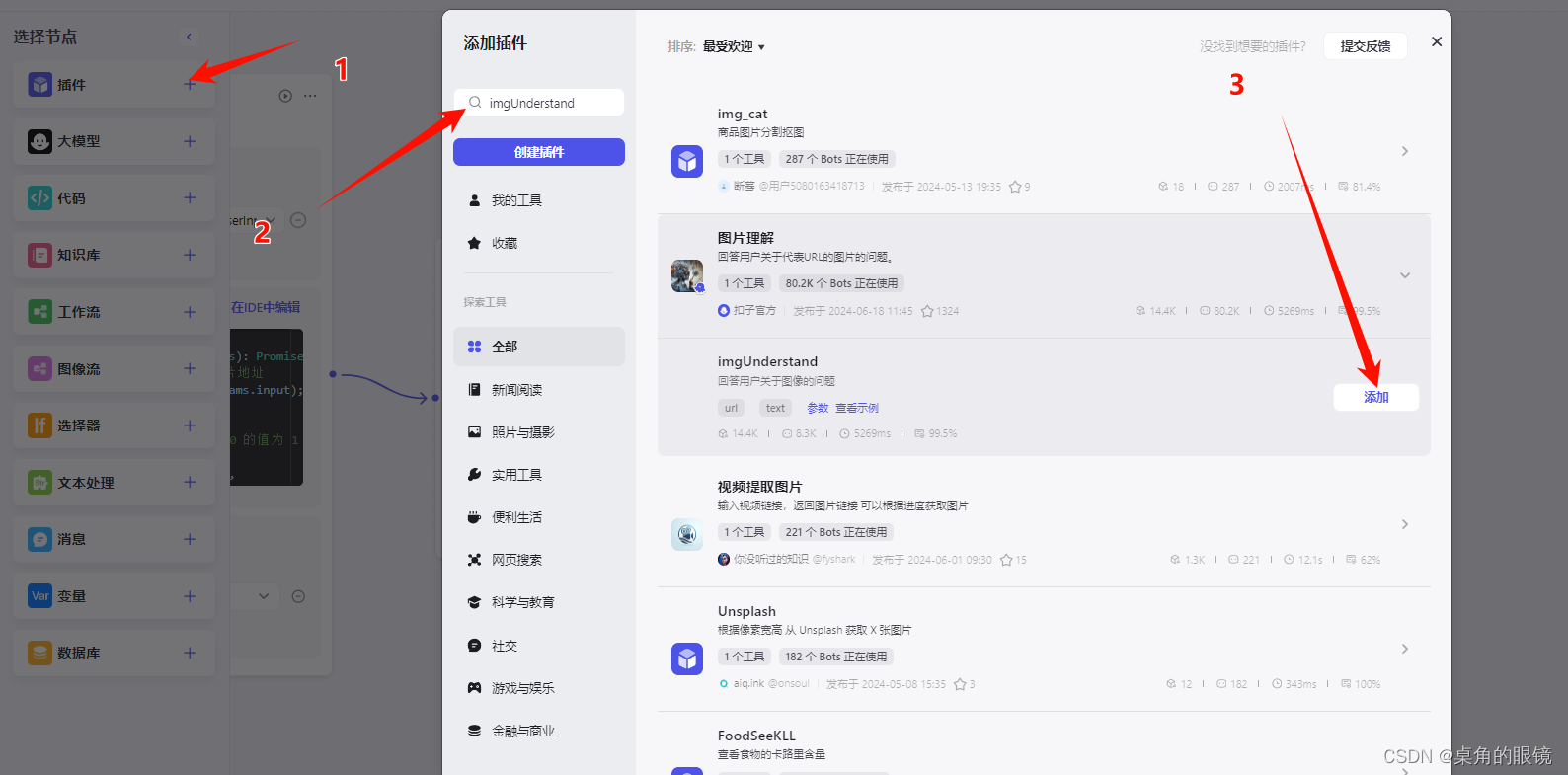Add a 消息 node with its plus
The width and height of the screenshot is (1568, 775).
pyautogui.click(x=190, y=539)
